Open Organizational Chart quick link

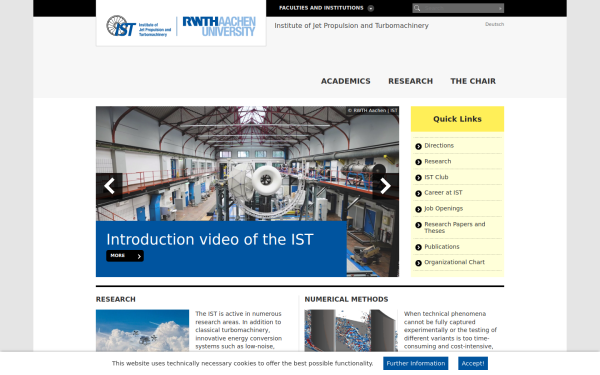[x=454, y=262]
